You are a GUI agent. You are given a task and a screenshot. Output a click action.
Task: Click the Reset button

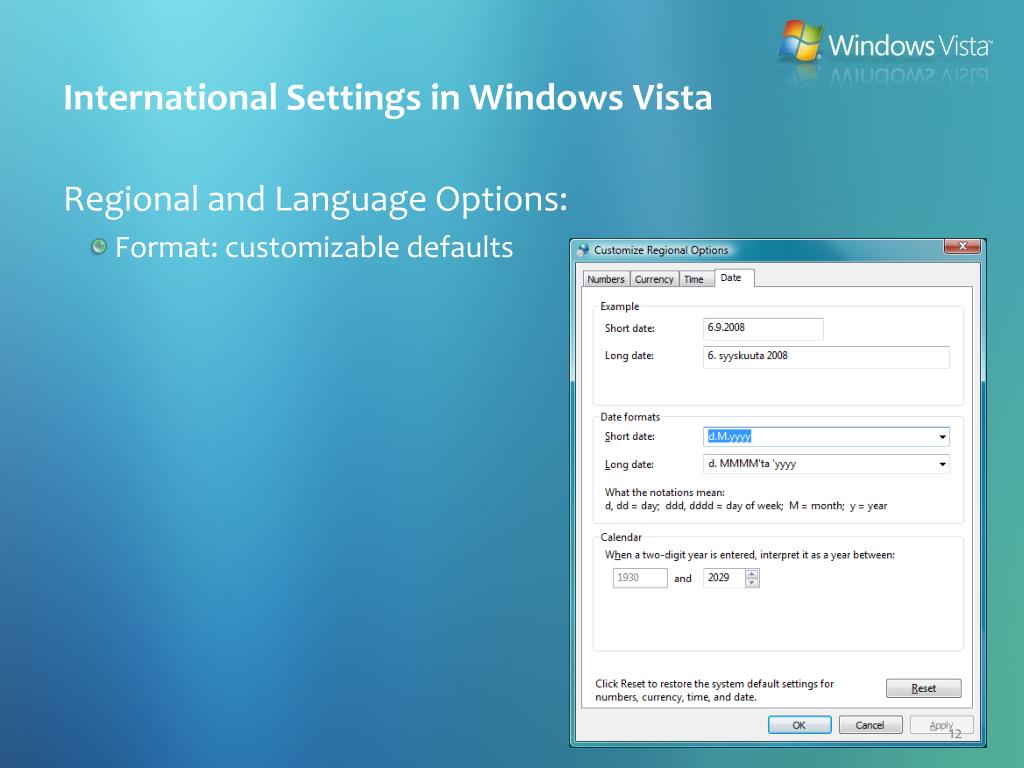923,688
